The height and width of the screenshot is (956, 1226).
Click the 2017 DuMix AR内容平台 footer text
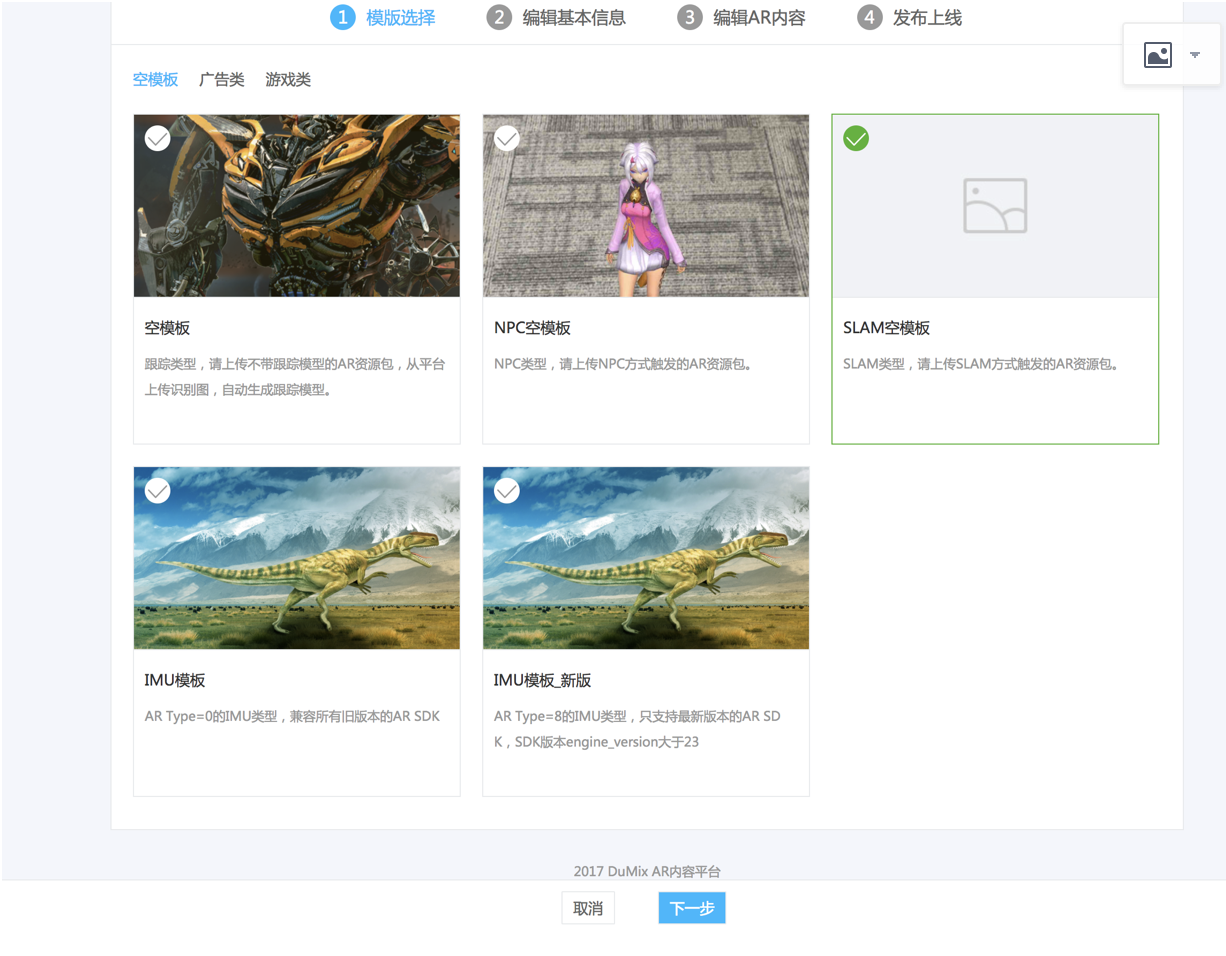pyautogui.click(x=646, y=872)
